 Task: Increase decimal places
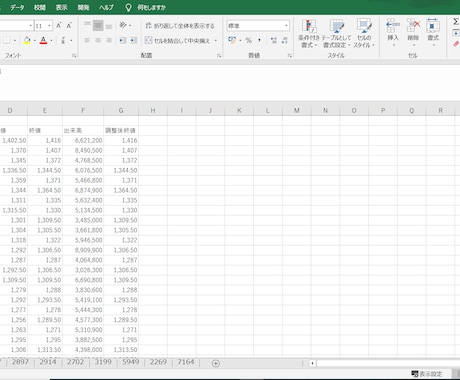[x=274, y=40]
